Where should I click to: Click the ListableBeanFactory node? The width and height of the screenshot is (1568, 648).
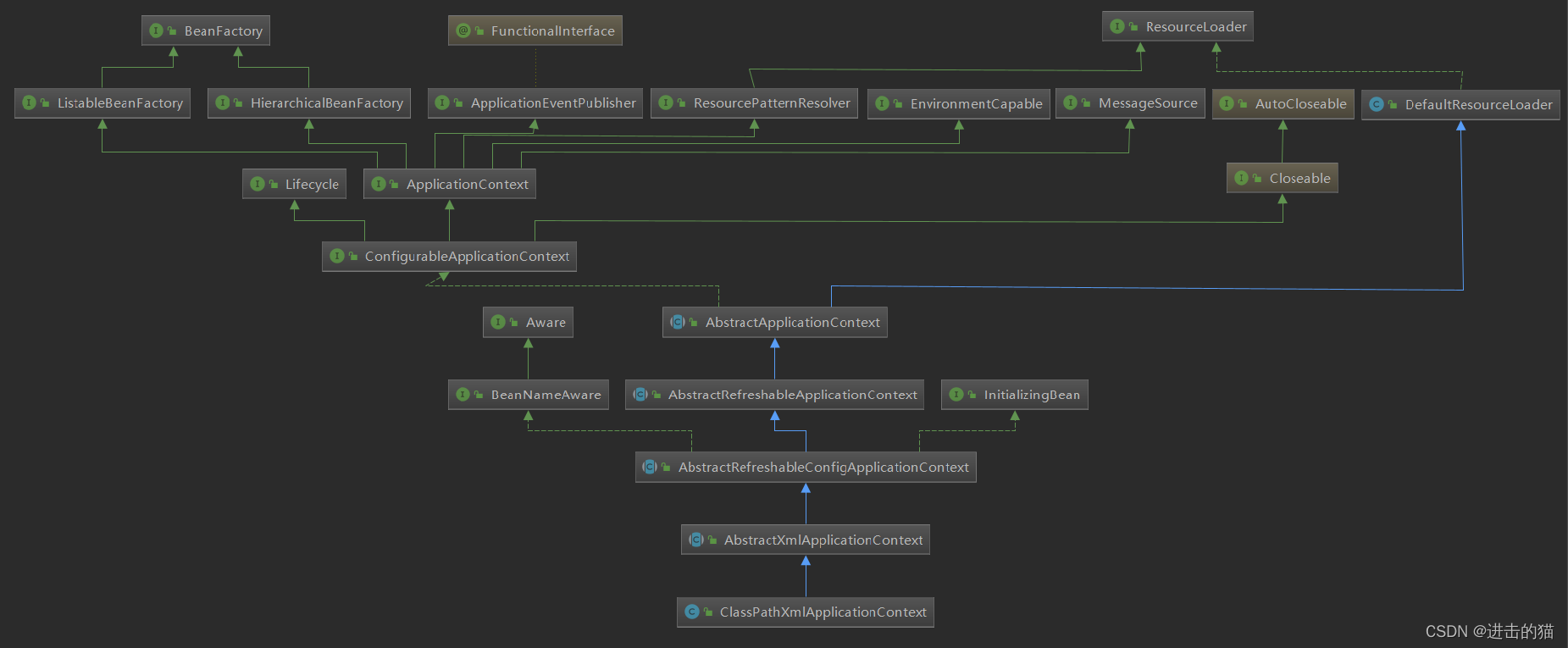click(103, 102)
